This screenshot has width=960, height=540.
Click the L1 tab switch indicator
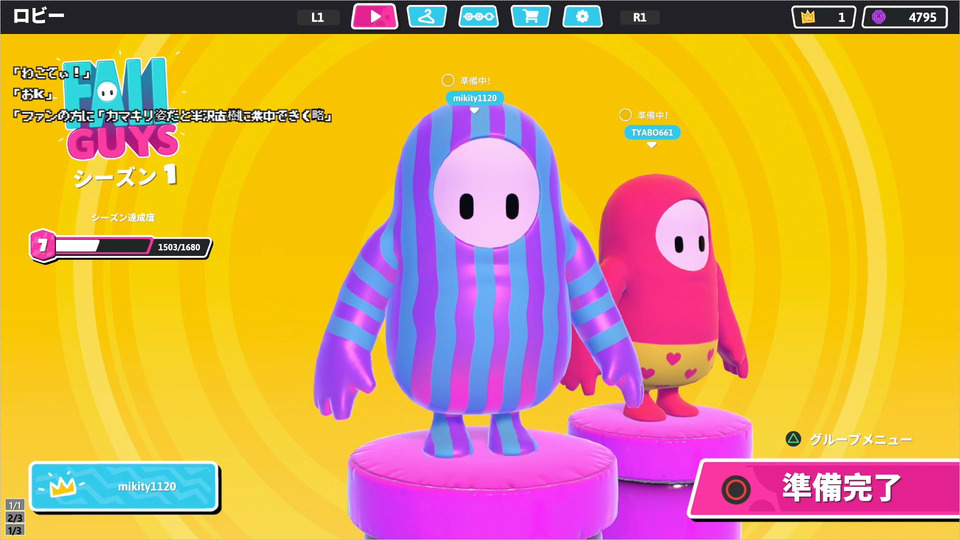318,17
